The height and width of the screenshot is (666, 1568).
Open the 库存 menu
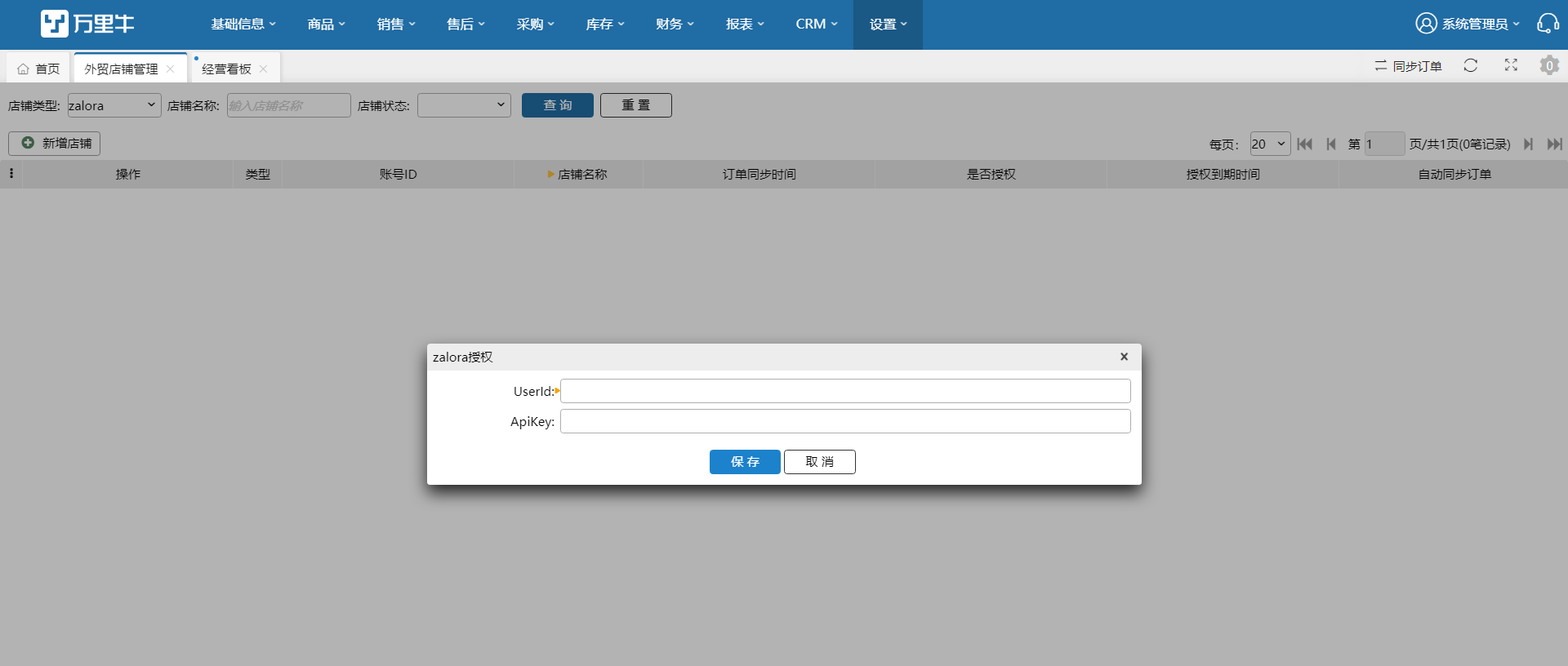(605, 24)
